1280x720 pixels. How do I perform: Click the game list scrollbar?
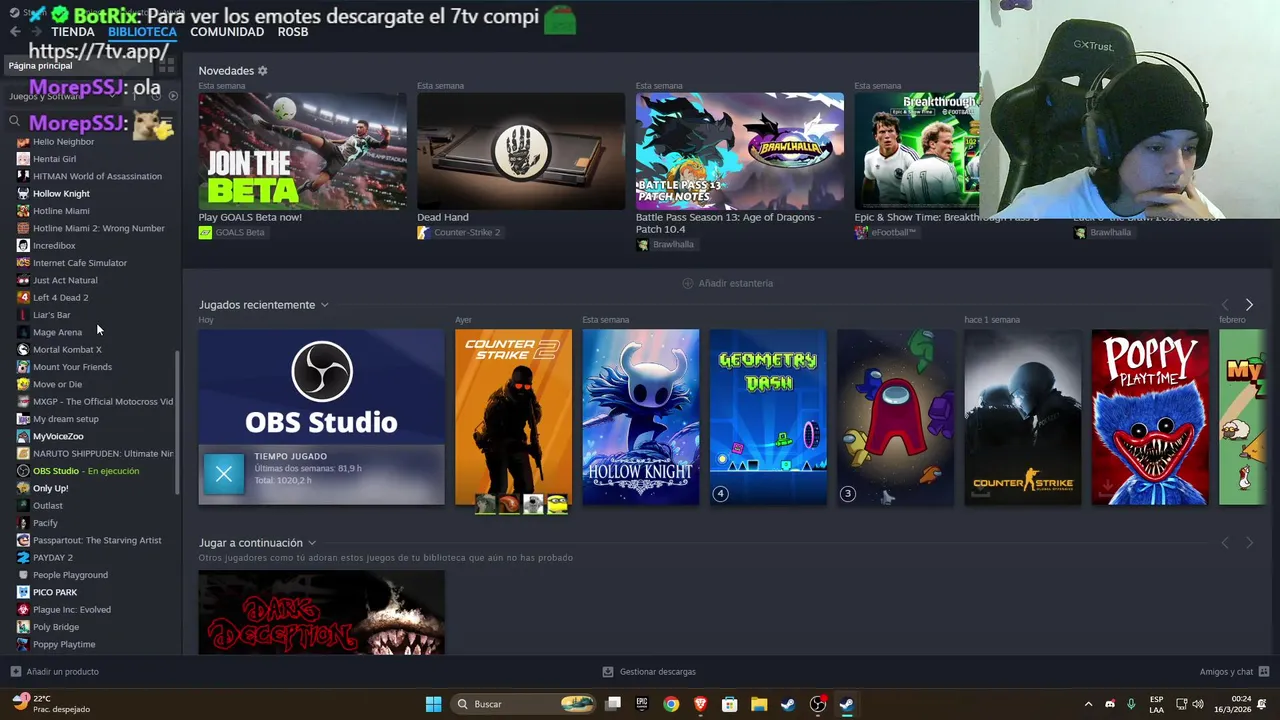click(x=177, y=421)
